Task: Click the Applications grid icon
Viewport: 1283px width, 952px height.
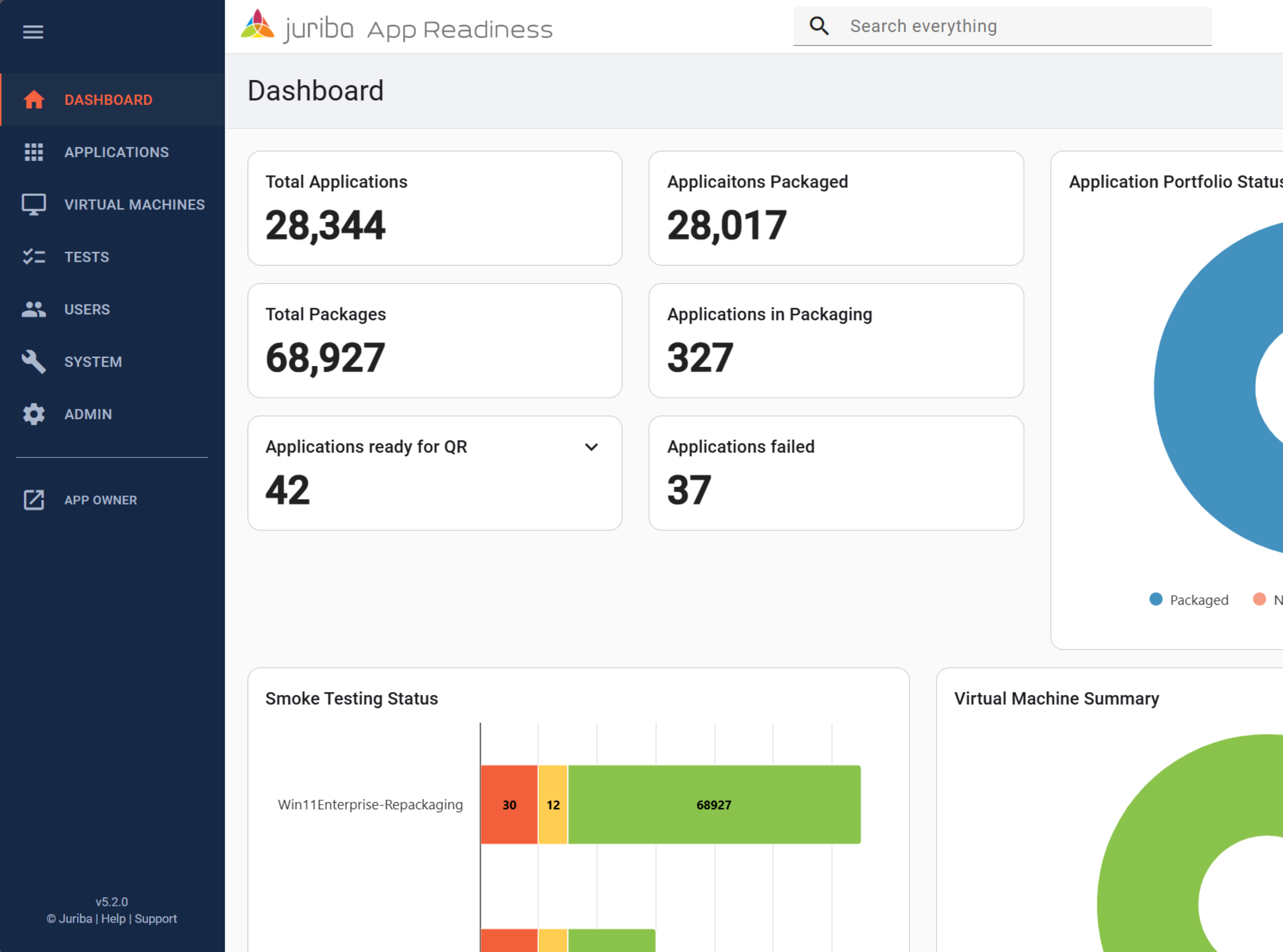Action: pyautogui.click(x=34, y=152)
